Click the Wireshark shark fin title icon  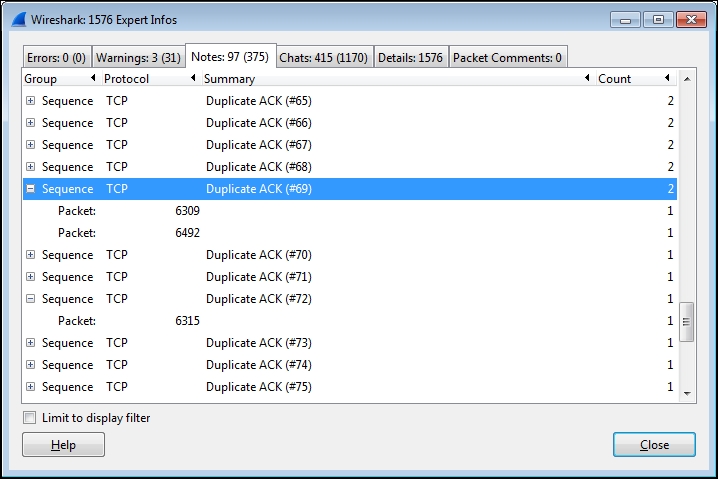click(x=19, y=20)
